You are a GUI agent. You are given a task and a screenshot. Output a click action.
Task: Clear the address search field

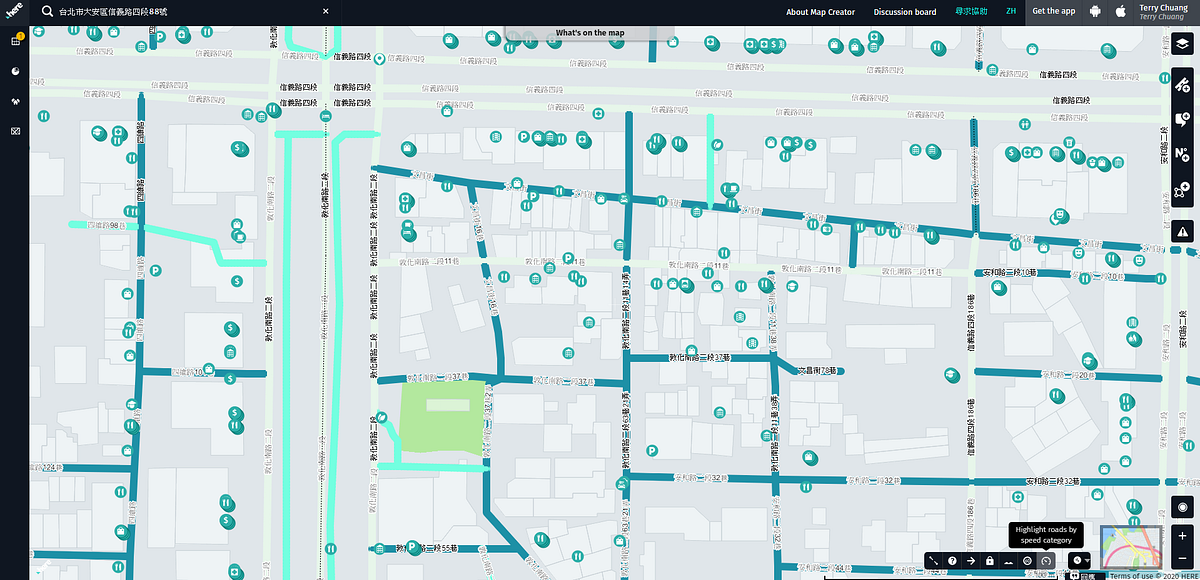coord(325,11)
